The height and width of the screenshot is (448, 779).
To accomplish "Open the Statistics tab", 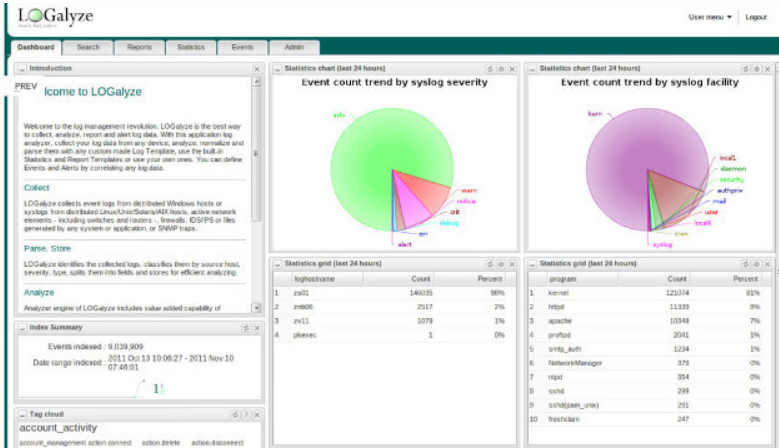I will 191,47.
